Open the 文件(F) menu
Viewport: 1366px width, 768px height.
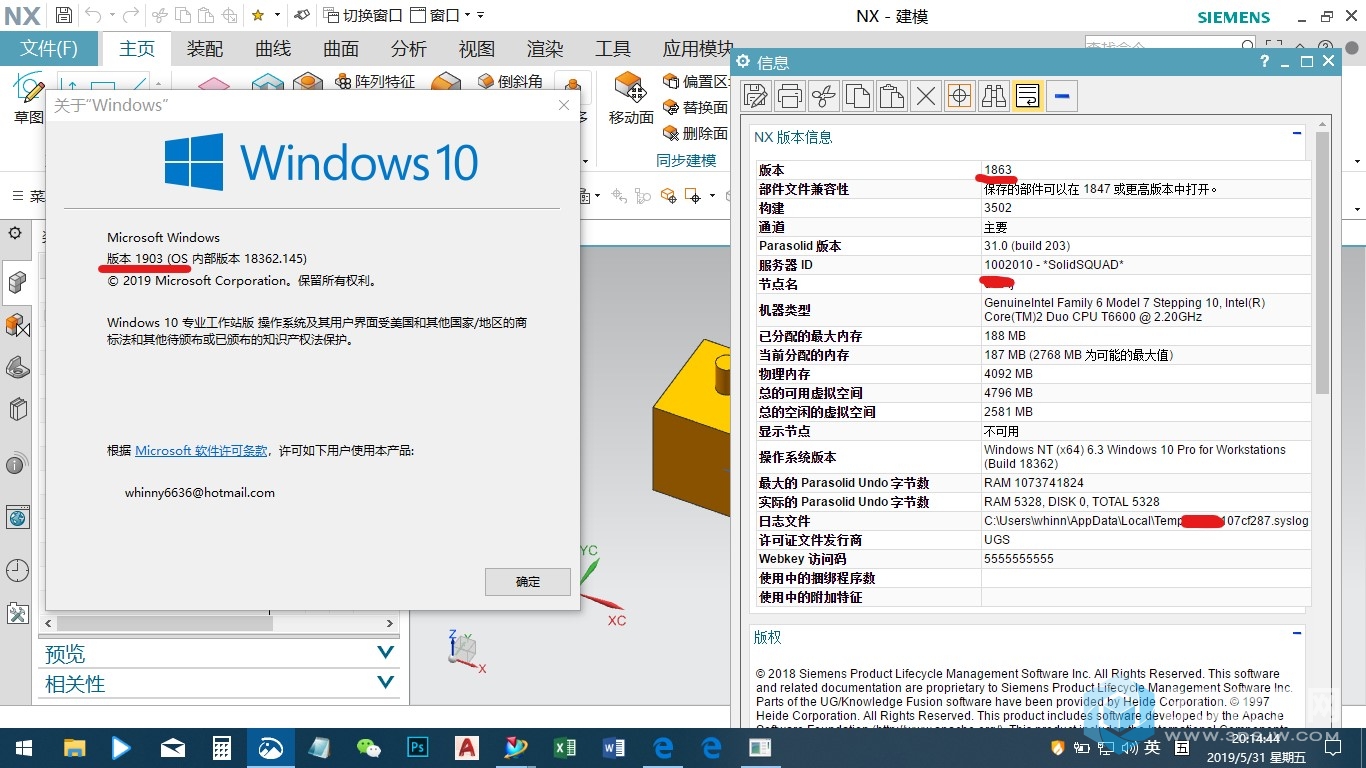point(49,48)
